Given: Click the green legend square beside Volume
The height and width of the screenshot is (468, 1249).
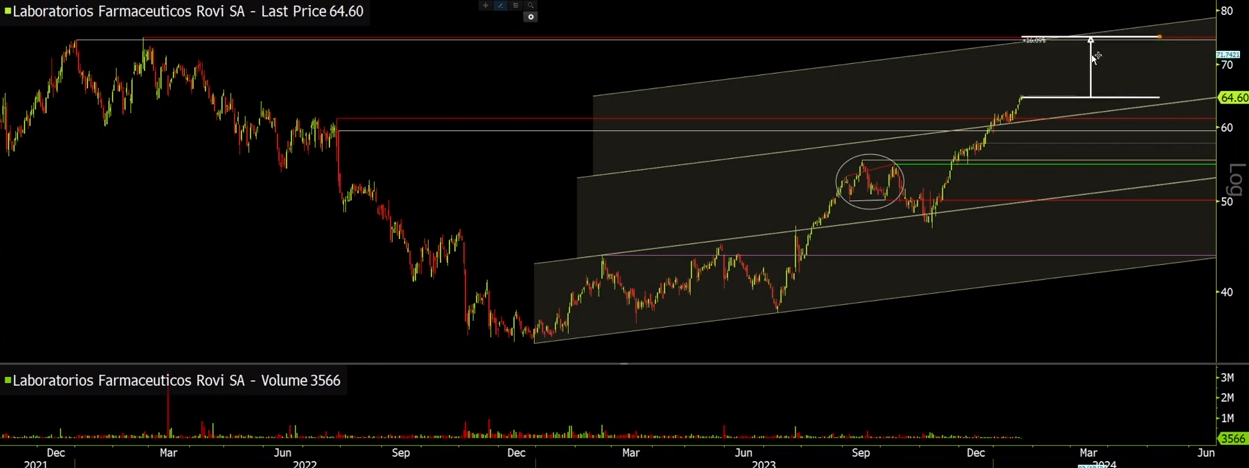Looking at the screenshot, I should [7, 381].
